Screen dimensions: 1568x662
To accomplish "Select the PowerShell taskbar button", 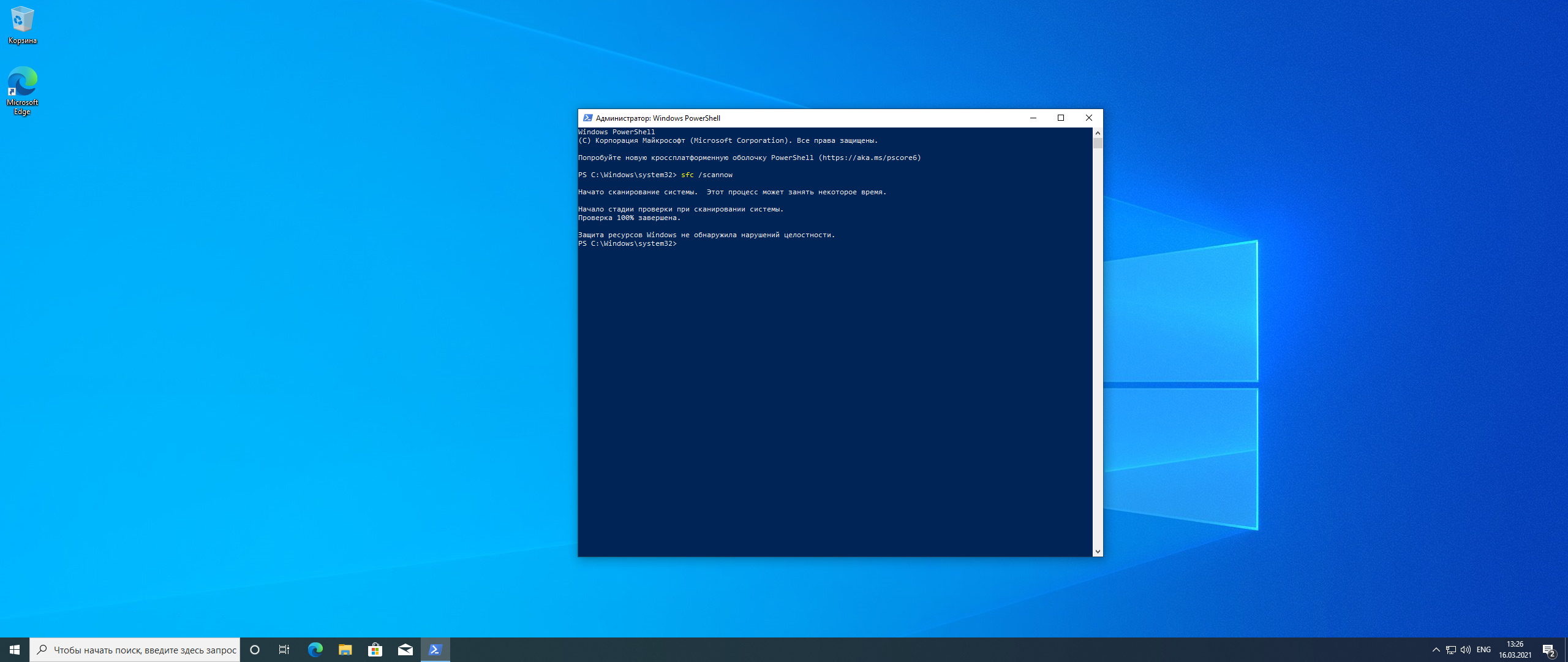I will coord(435,650).
